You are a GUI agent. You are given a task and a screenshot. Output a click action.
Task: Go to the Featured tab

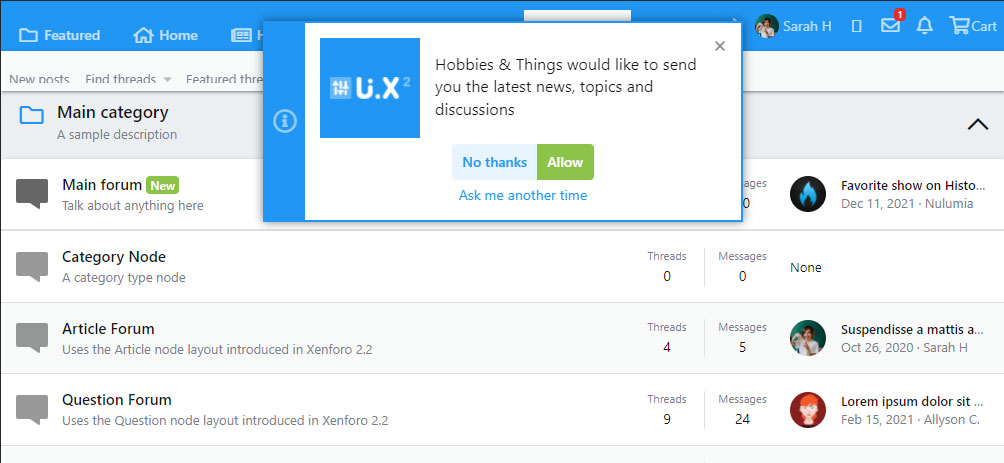pyautogui.click(x=60, y=35)
